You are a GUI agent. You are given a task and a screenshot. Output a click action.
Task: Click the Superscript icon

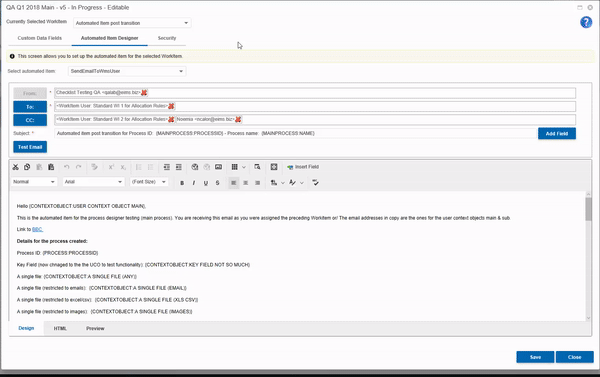[x=111, y=167]
